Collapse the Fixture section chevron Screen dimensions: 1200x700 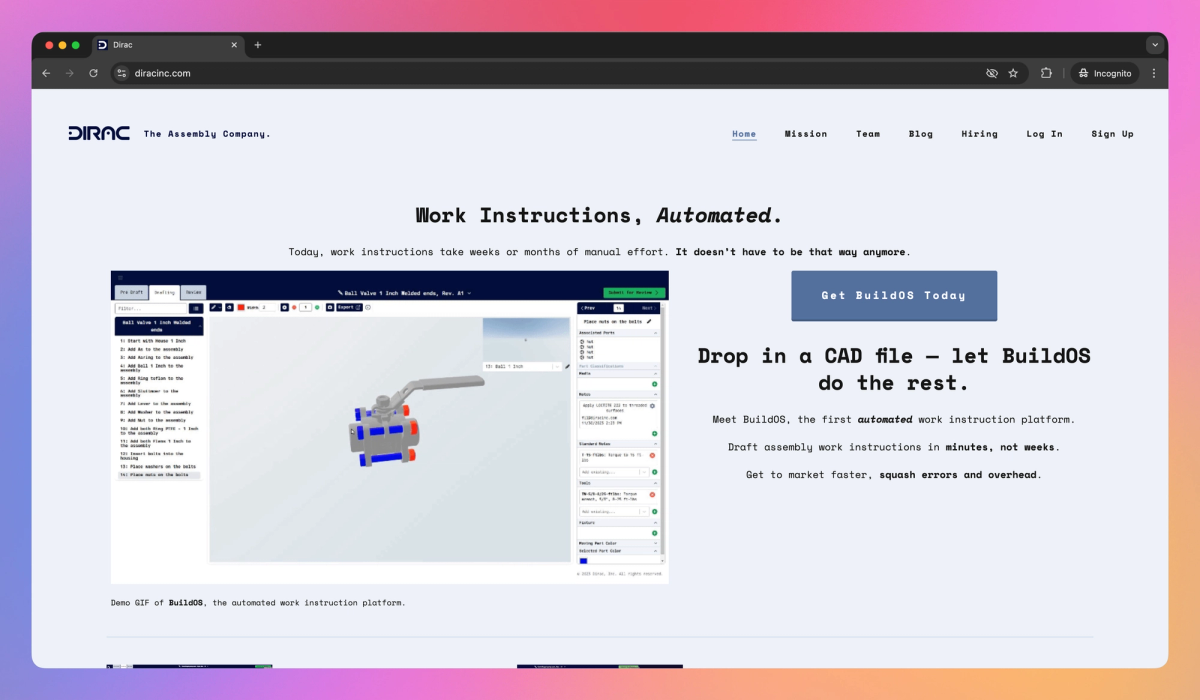click(655, 522)
